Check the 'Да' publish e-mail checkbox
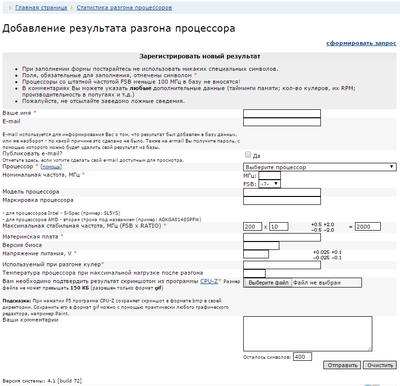The image size is (400, 386). (248, 154)
